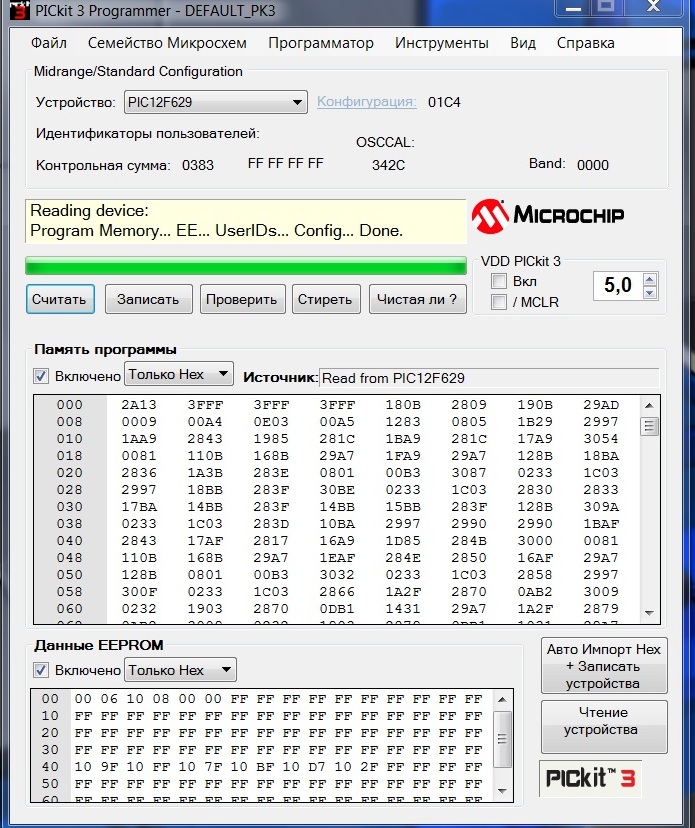The width and height of the screenshot is (695, 828).
Task: Select program memory cell 29AD
Action: pos(601,405)
